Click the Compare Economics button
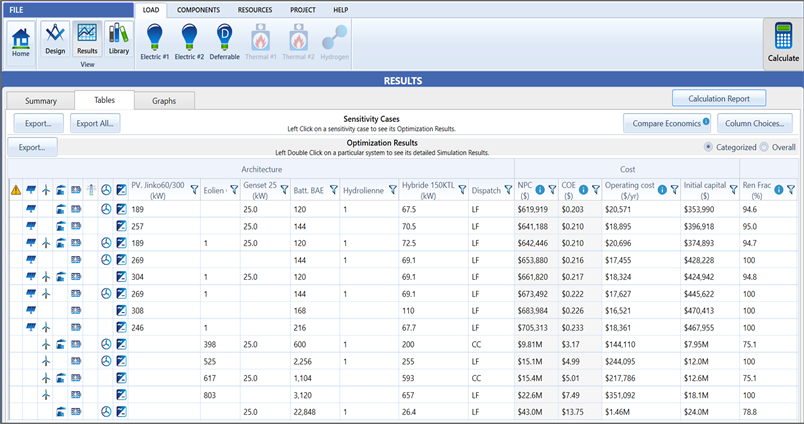804x424 pixels. (x=666, y=123)
